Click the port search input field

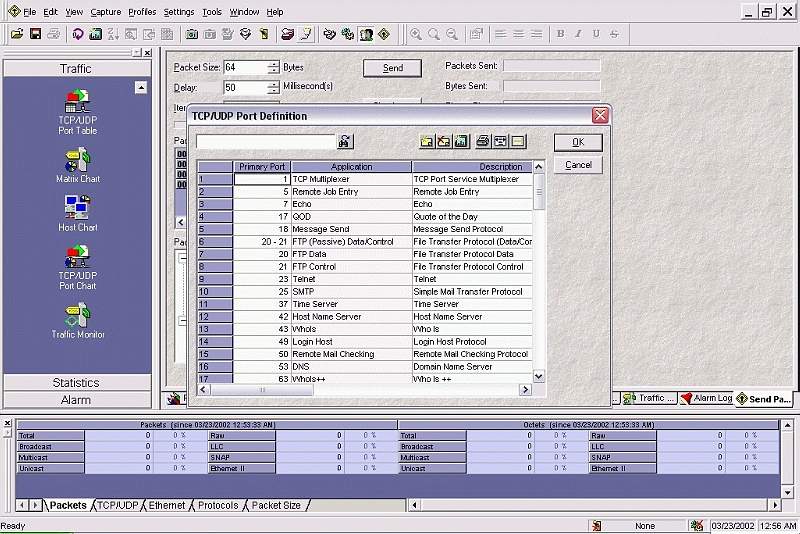[x=265, y=141]
